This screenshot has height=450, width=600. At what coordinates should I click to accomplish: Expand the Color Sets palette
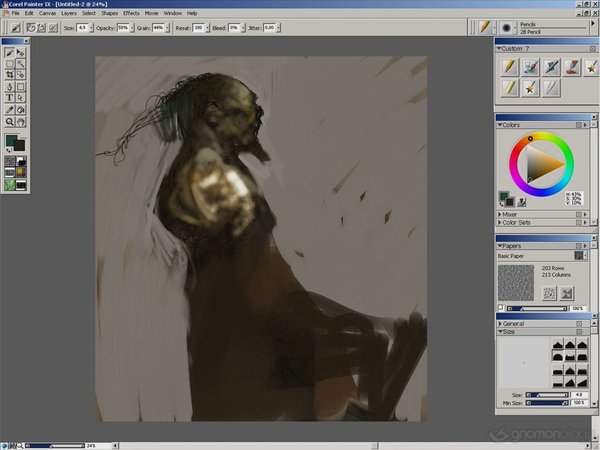(x=500, y=224)
